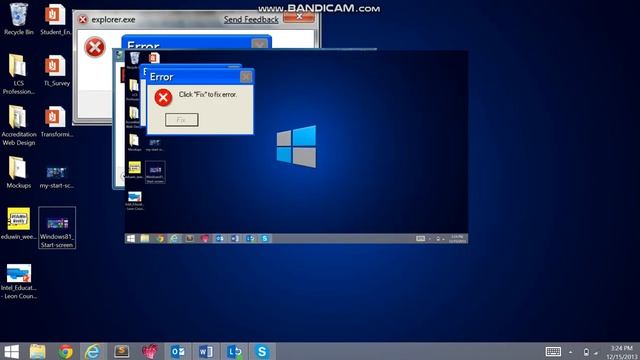
Task: Open the touch keyboard from system tray
Action: pyautogui.click(x=553, y=351)
